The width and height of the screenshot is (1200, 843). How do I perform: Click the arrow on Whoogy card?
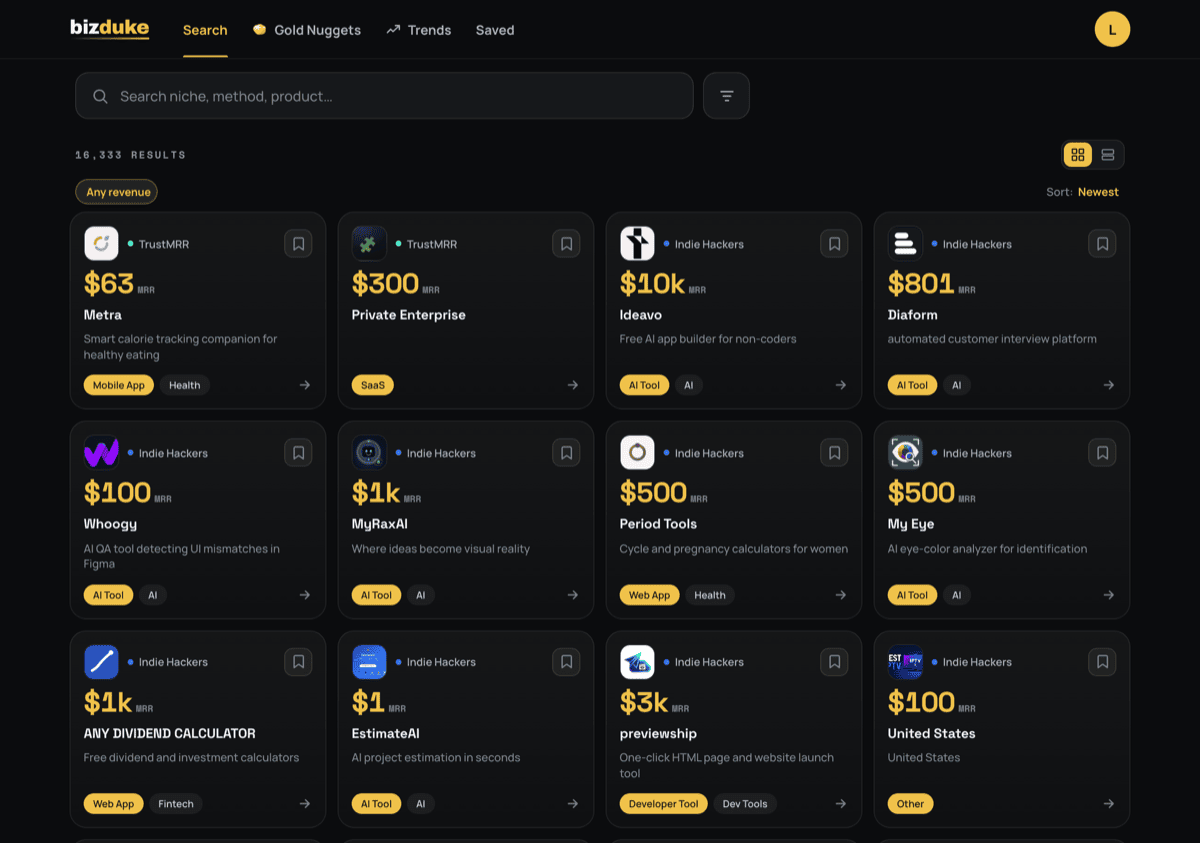305,595
